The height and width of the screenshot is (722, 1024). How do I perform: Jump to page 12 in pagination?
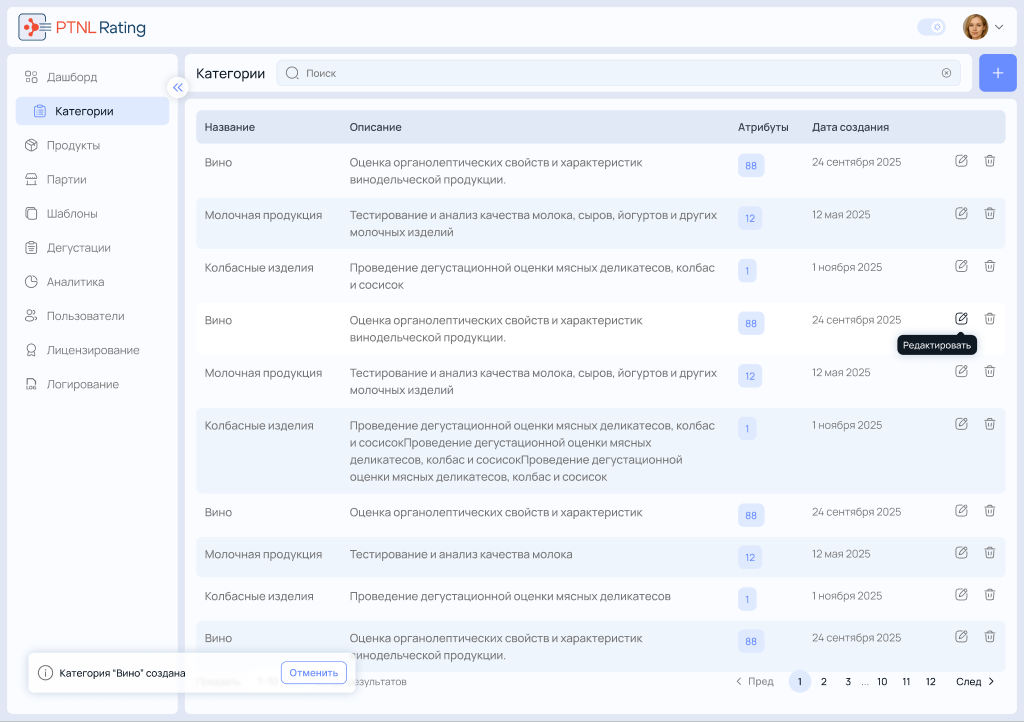click(x=931, y=682)
